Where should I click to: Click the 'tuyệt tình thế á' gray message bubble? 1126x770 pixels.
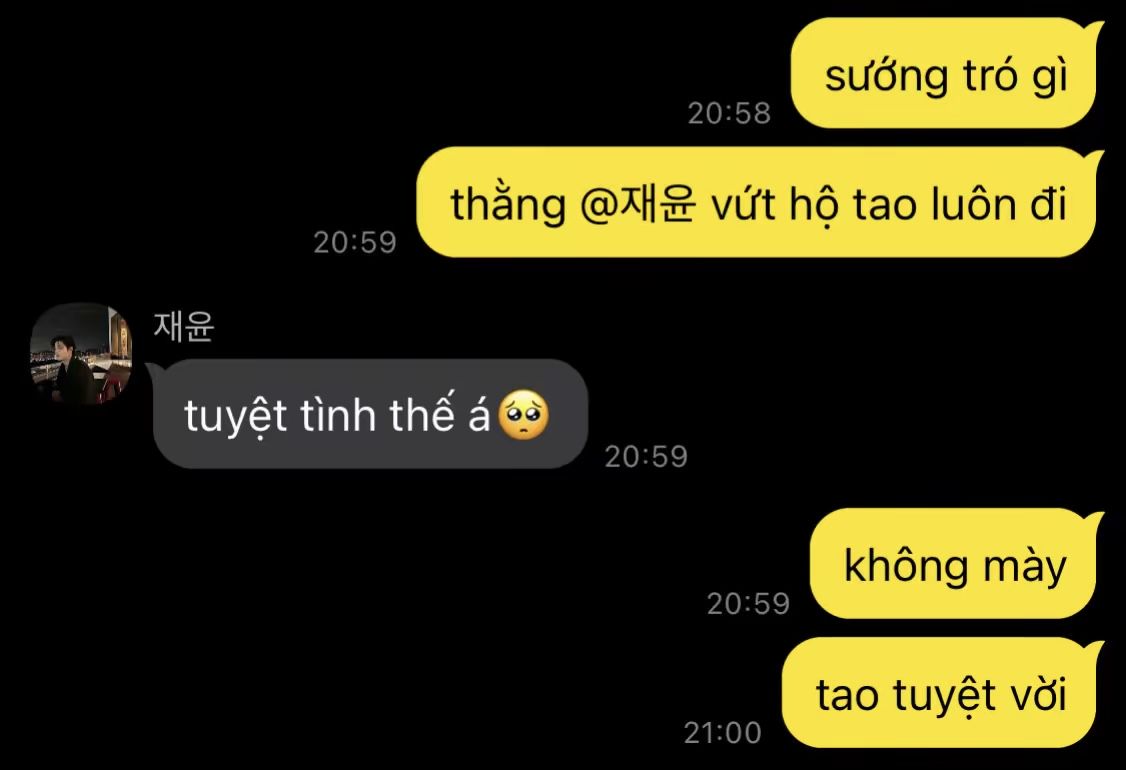[x=368, y=414]
